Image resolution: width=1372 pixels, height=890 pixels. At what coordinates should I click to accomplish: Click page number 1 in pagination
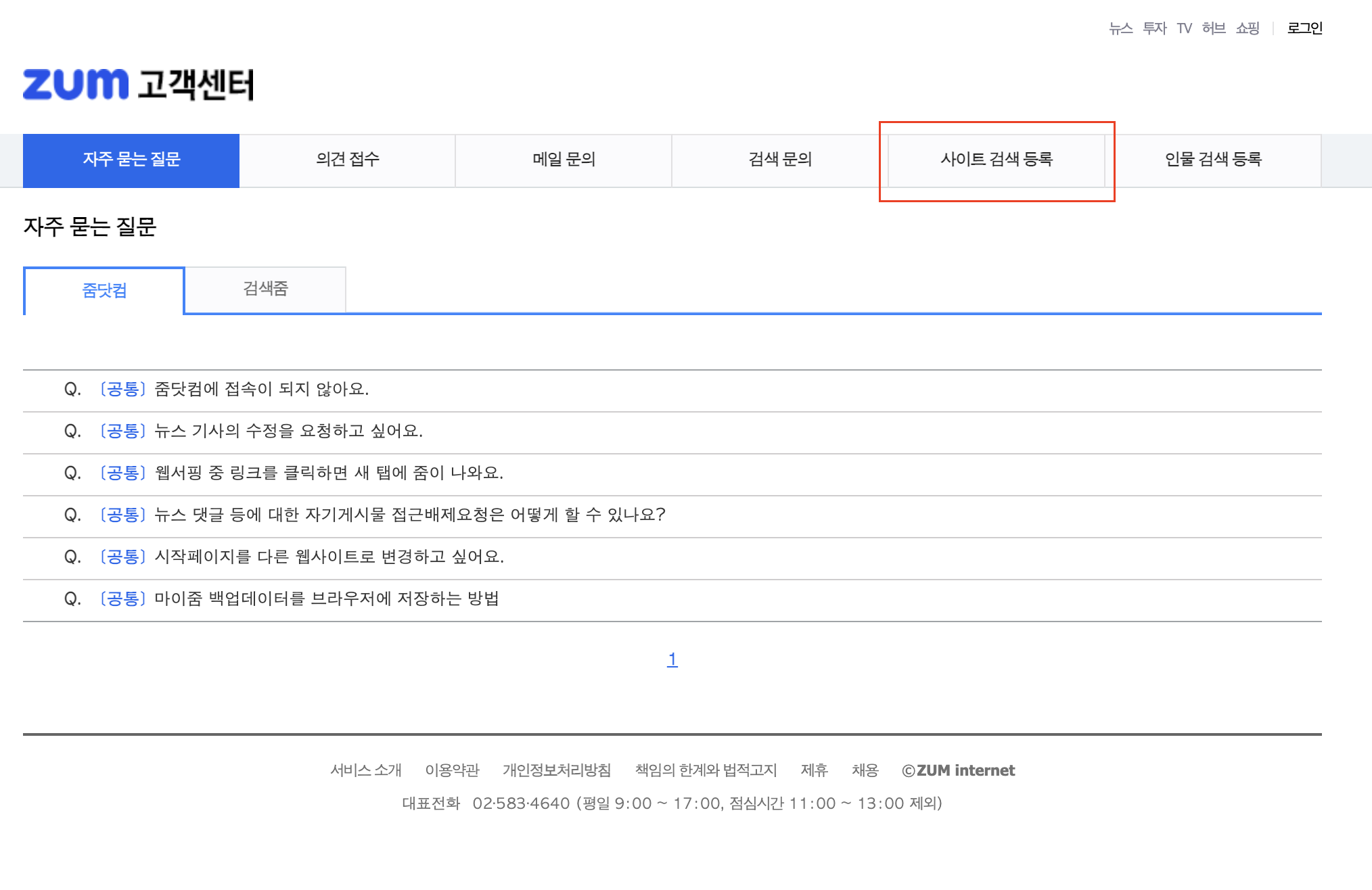click(x=672, y=659)
